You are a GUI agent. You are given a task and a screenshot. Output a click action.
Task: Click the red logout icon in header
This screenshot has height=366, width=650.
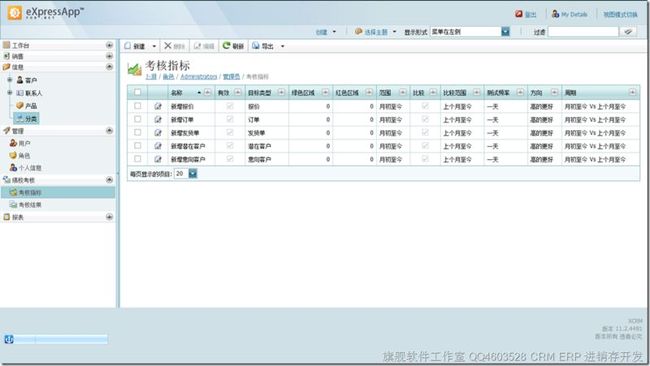pos(519,14)
